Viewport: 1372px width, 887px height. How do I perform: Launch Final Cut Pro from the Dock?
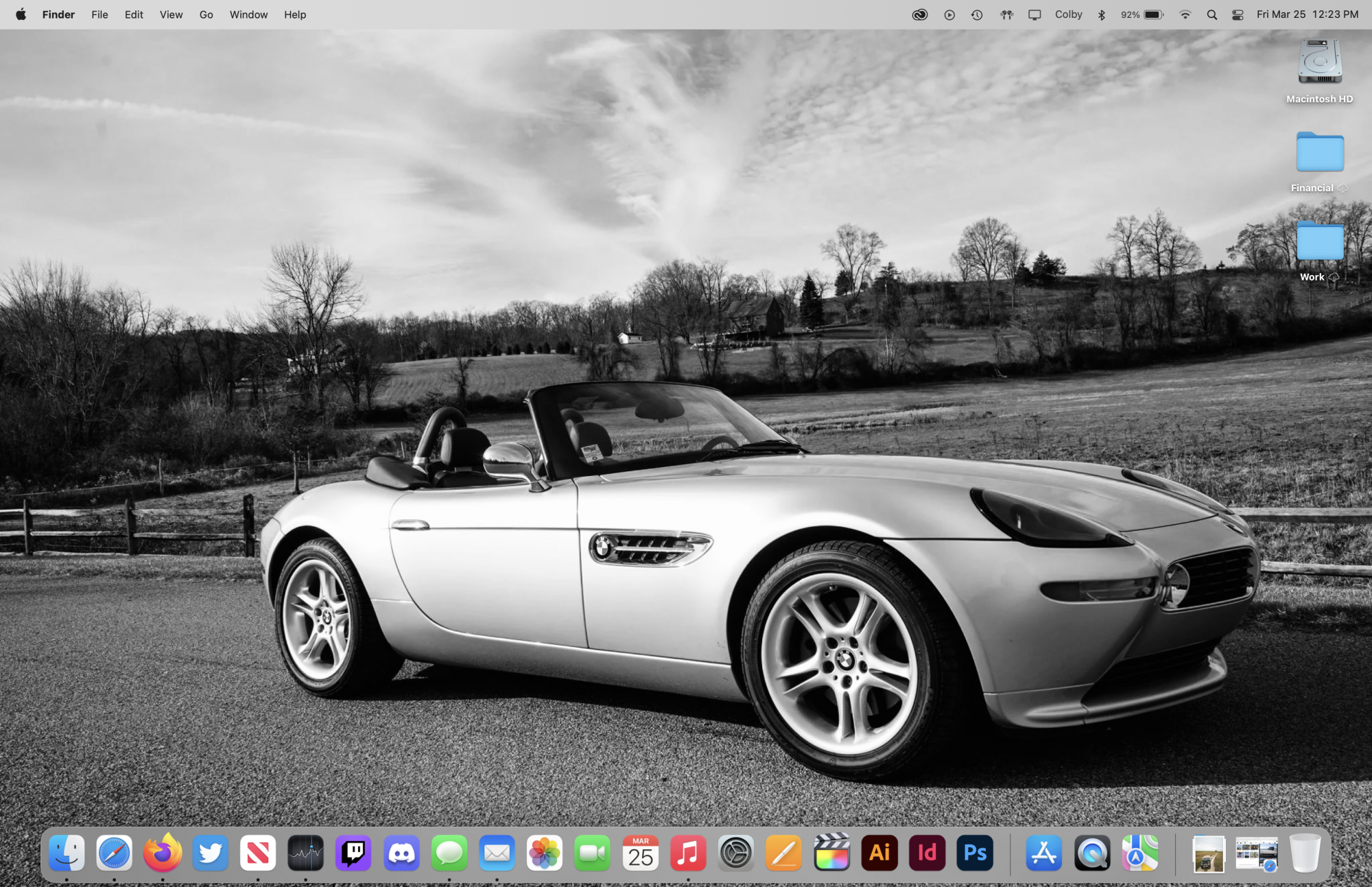click(x=831, y=853)
